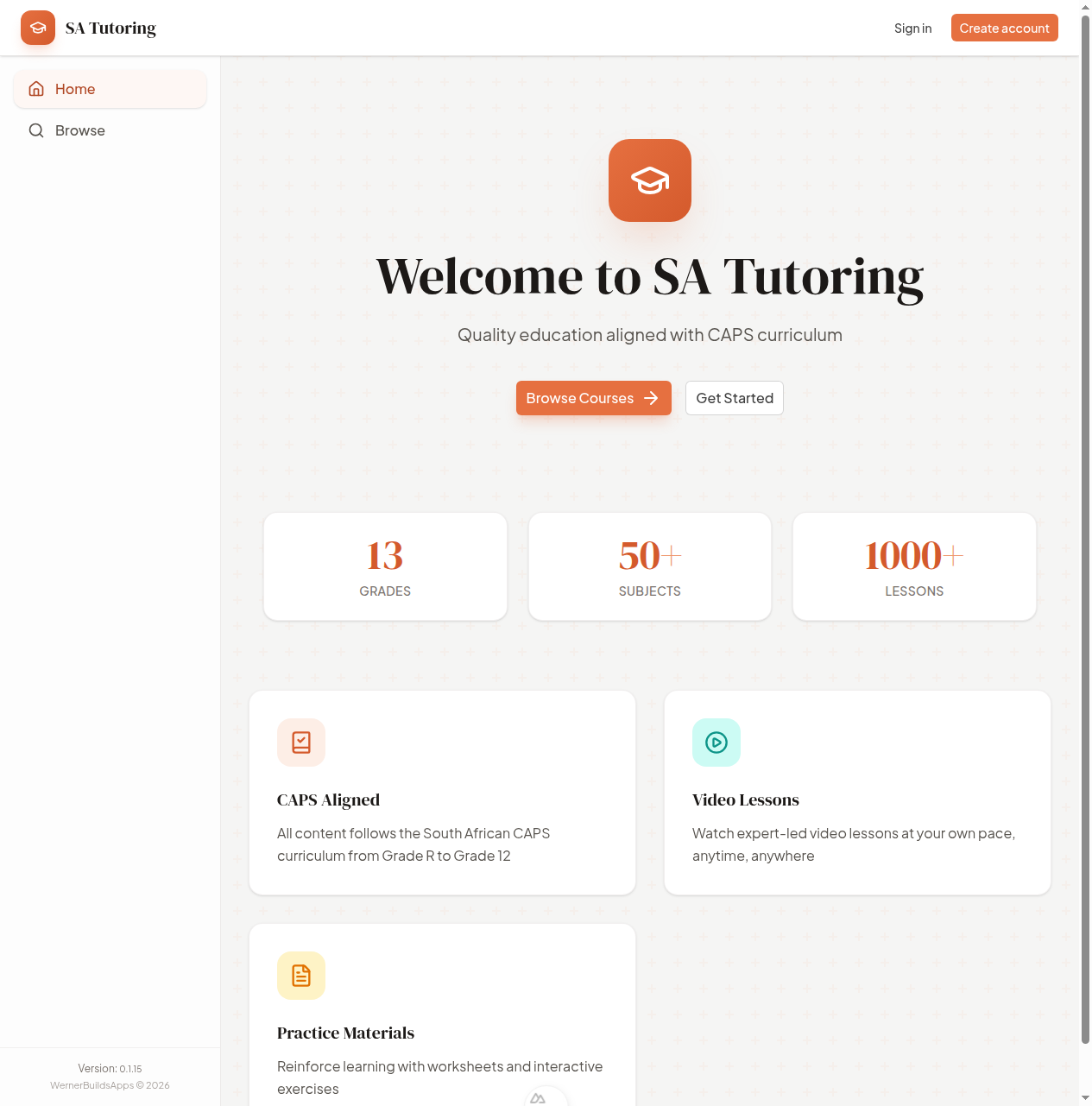The image size is (1092, 1106).
Task: Click the CAPS Aligned book-check icon
Action: pos(301,743)
